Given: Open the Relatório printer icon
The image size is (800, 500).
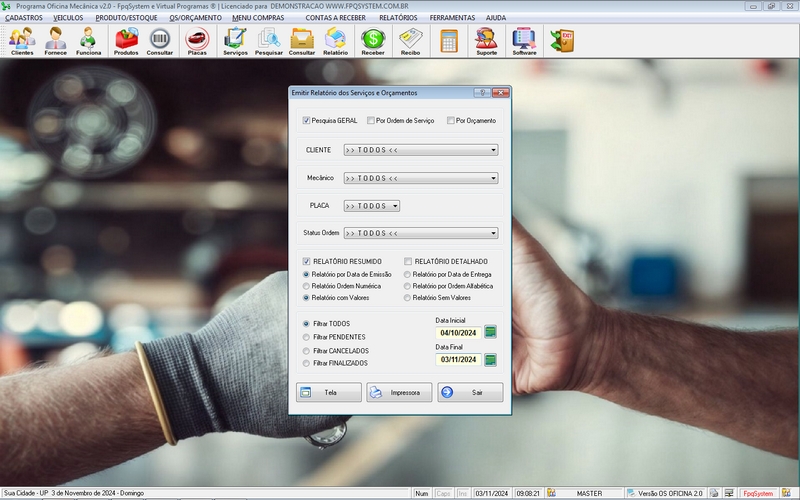Looking at the screenshot, I should tap(335, 41).
